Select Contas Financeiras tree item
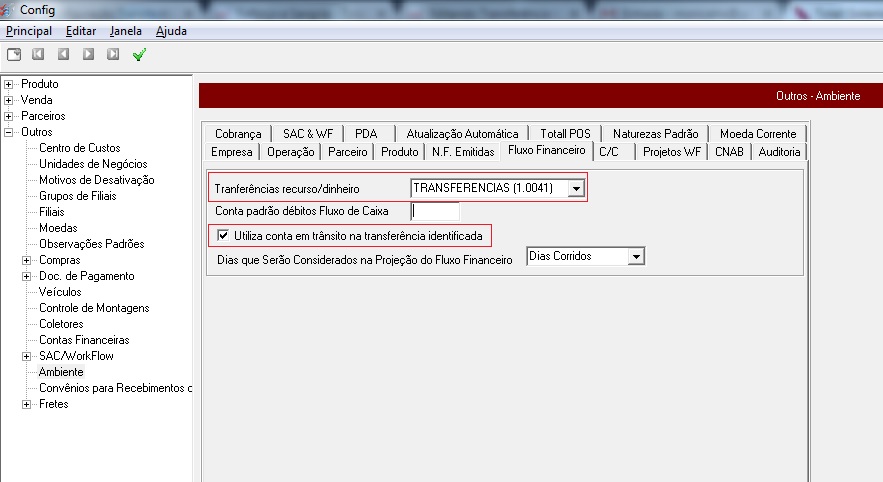 pos(84,340)
